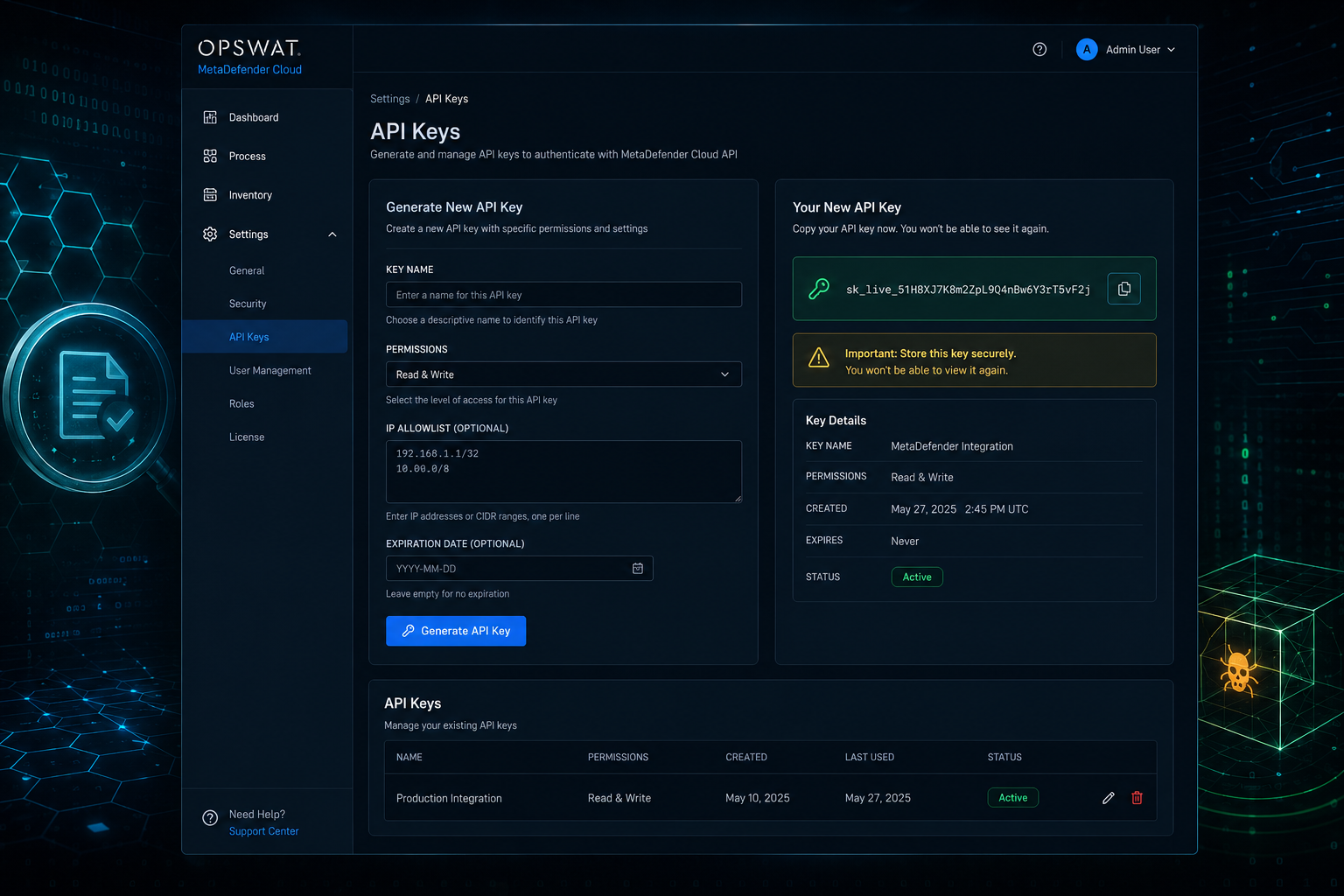Open User Management page
1344x896 pixels.
(x=270, y=371)
